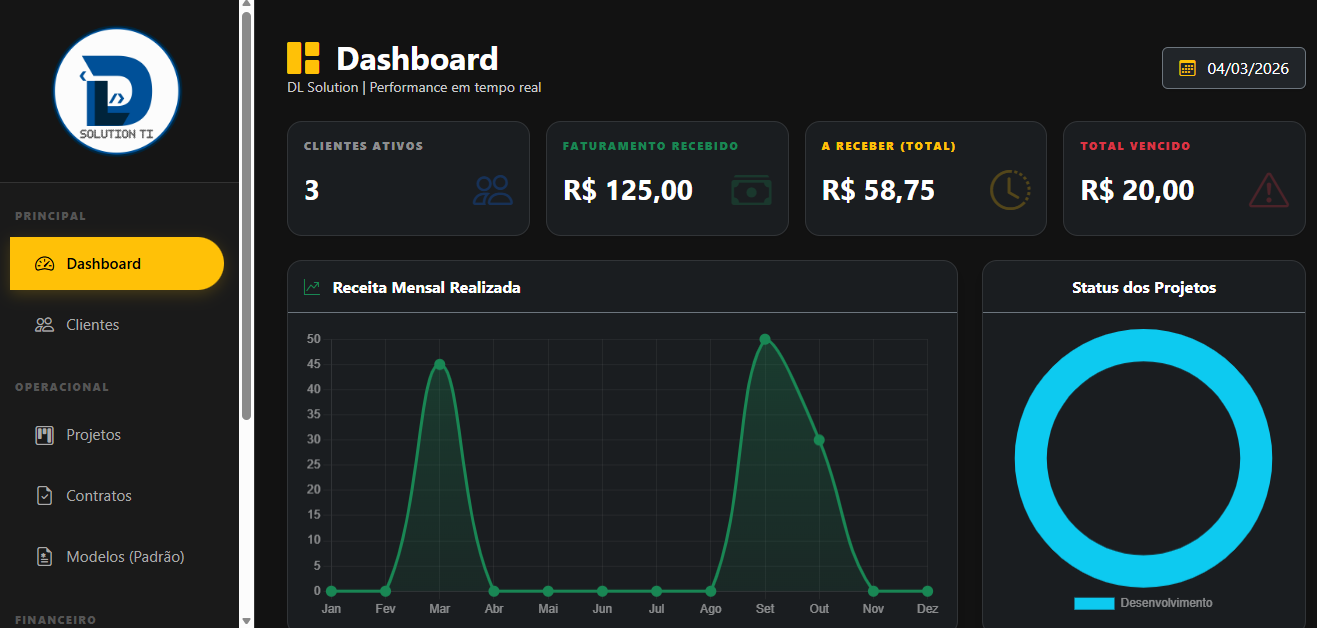Go to Clientes in the sidebar
Screen dimensions: 1317x628
tap(92, 325)
